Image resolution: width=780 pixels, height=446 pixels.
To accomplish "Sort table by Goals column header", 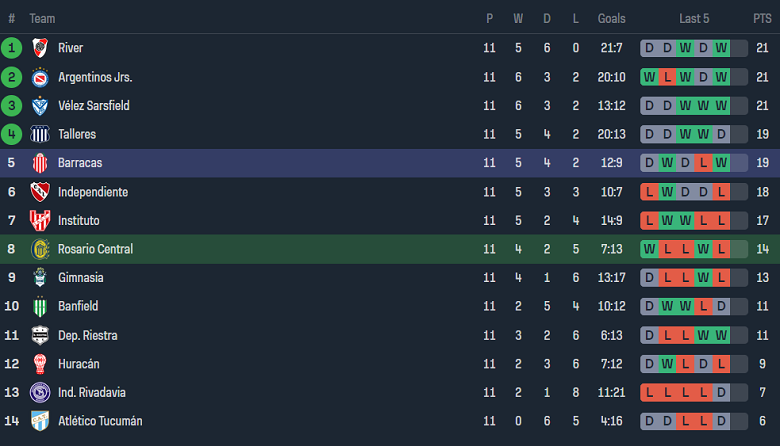I will point(611,19).
